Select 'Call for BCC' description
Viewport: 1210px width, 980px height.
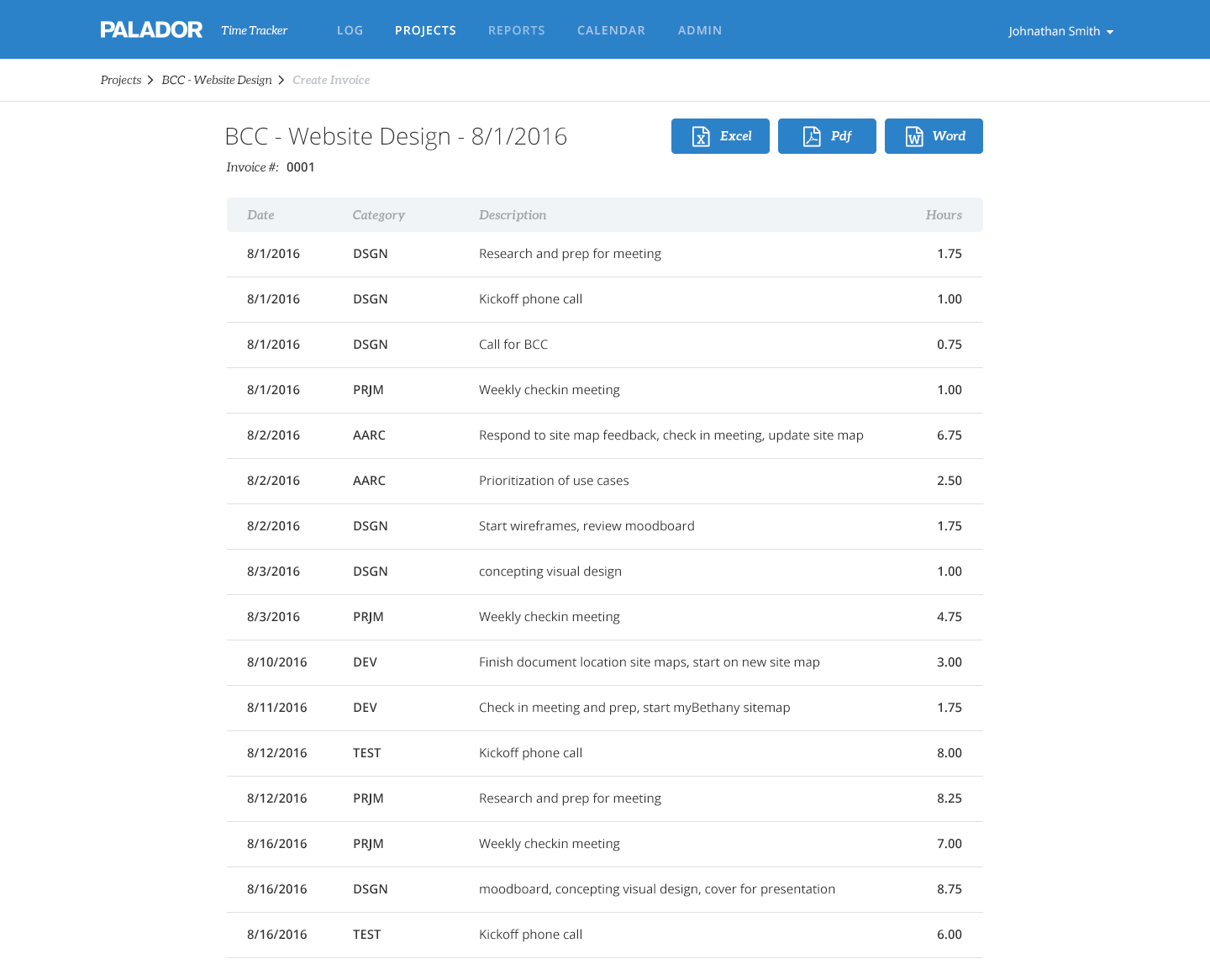coord(513,345)
